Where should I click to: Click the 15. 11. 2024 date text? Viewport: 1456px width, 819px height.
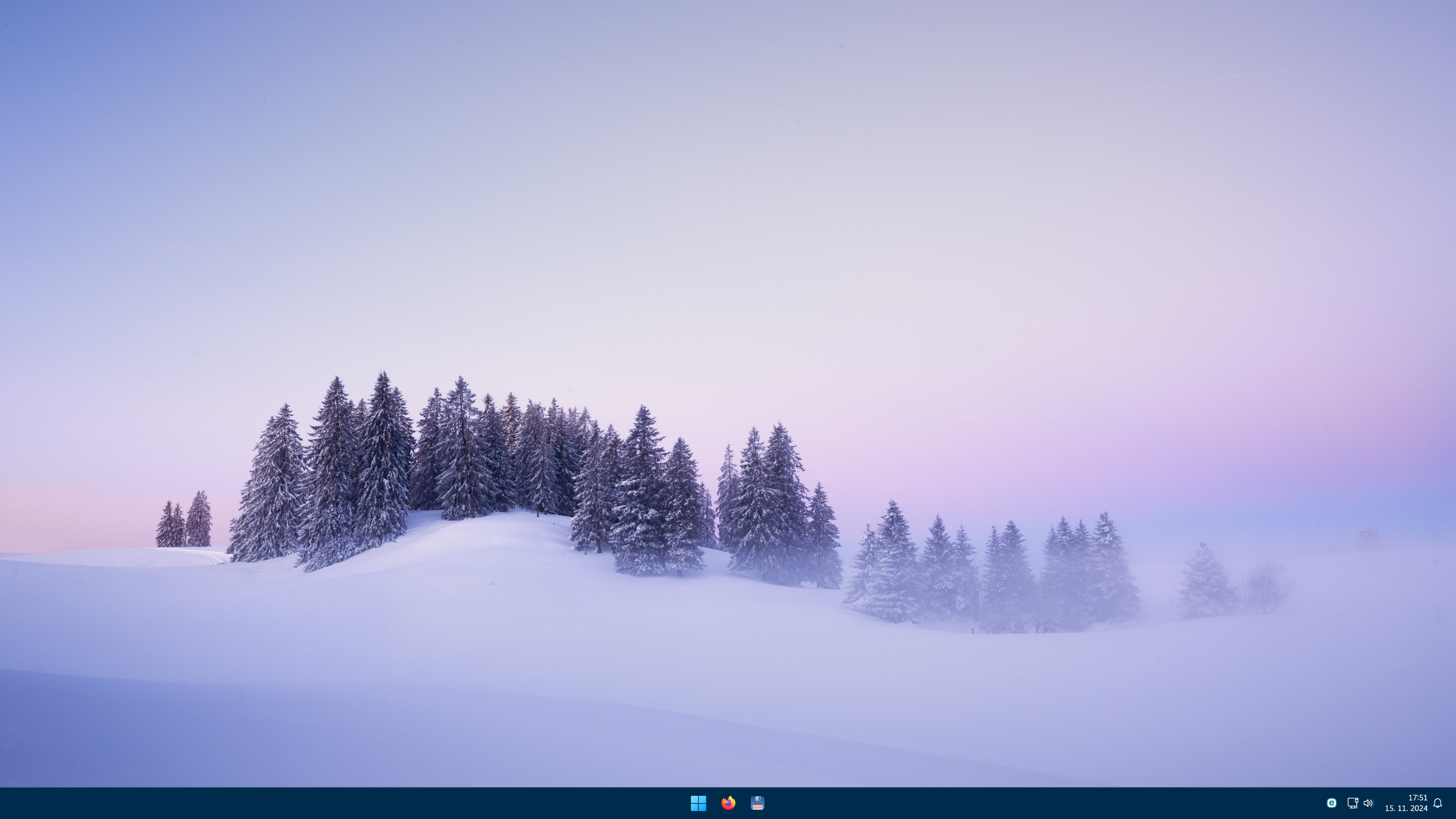pos(1406,808)
